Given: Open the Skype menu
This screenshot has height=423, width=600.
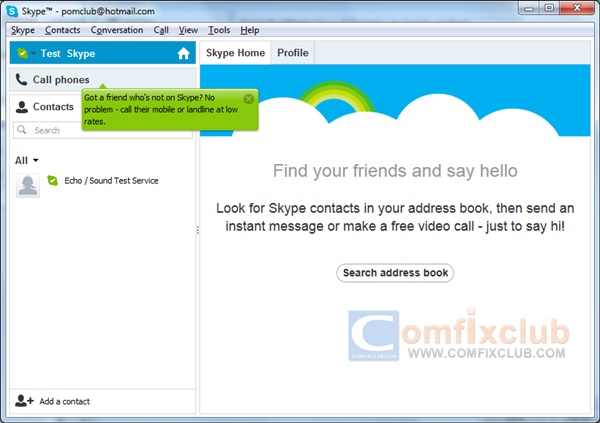Looking at the screenshot, I should coord(23,30).
